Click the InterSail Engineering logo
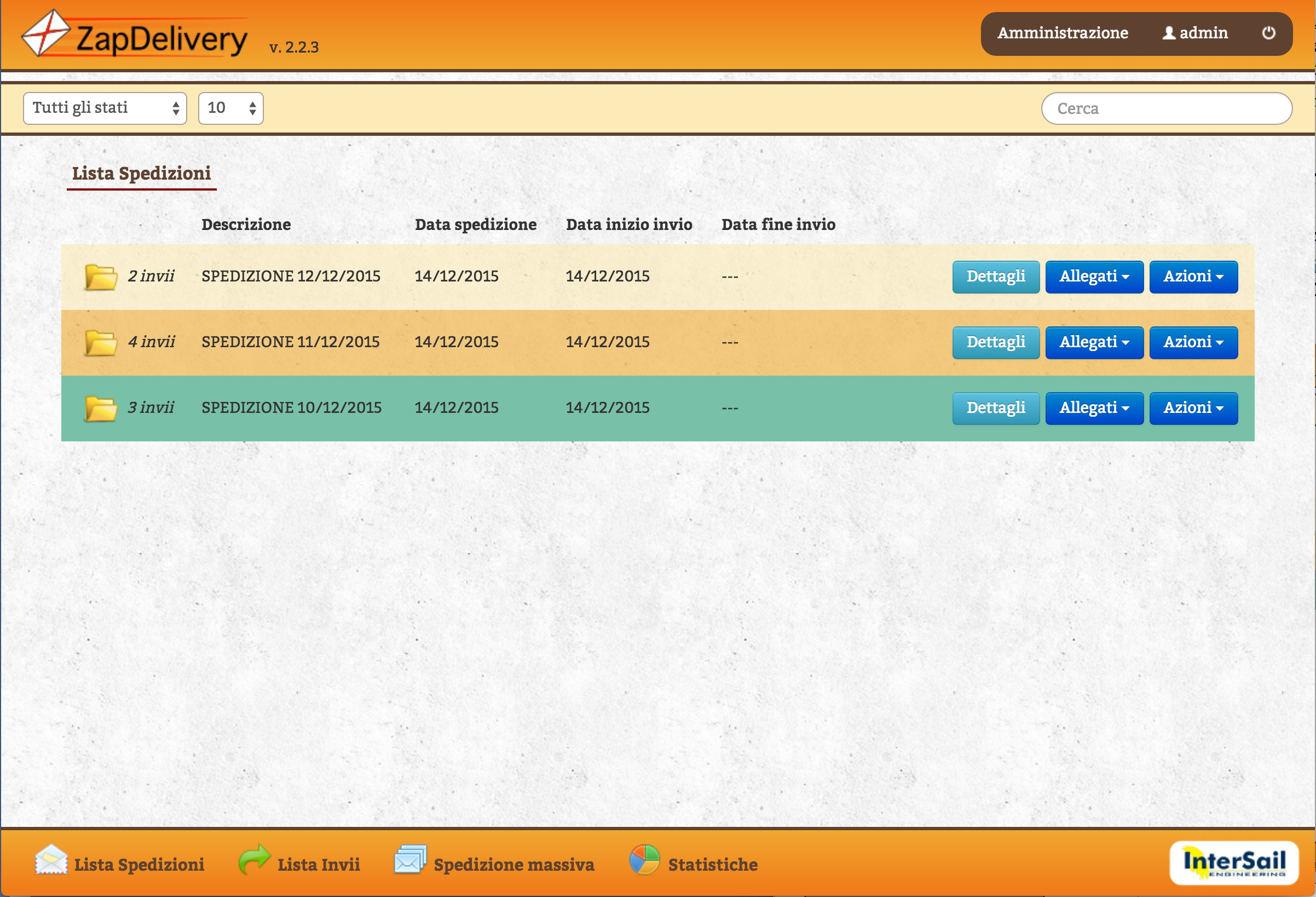1316x897 pixels. (1234, 863)
